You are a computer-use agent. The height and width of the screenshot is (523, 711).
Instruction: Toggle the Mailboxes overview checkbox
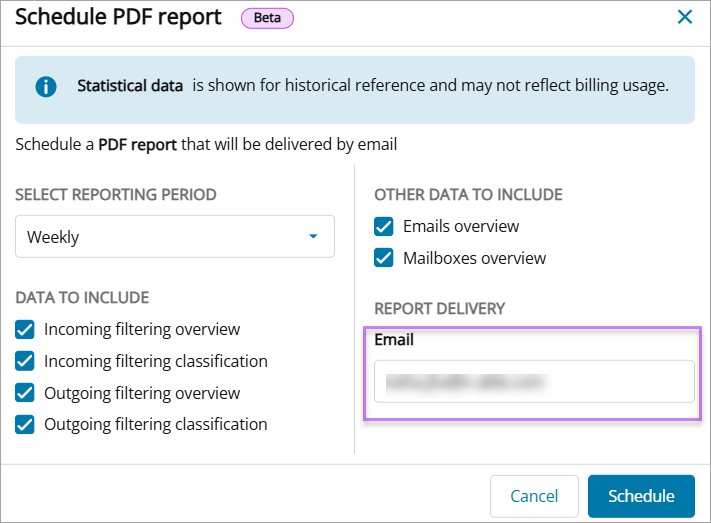point(384,258)
